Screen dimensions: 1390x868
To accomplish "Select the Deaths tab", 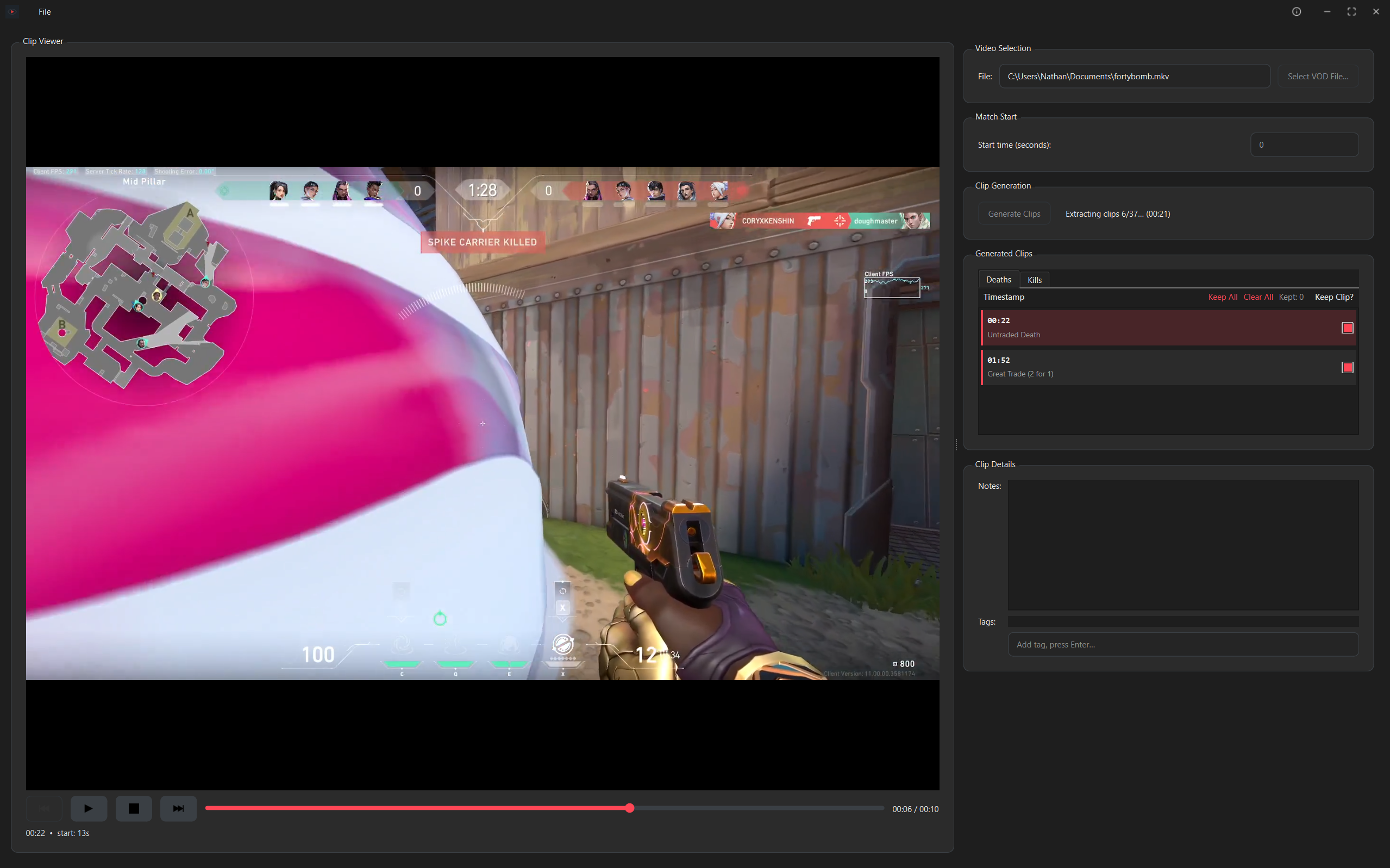I will tap(998, 280).
